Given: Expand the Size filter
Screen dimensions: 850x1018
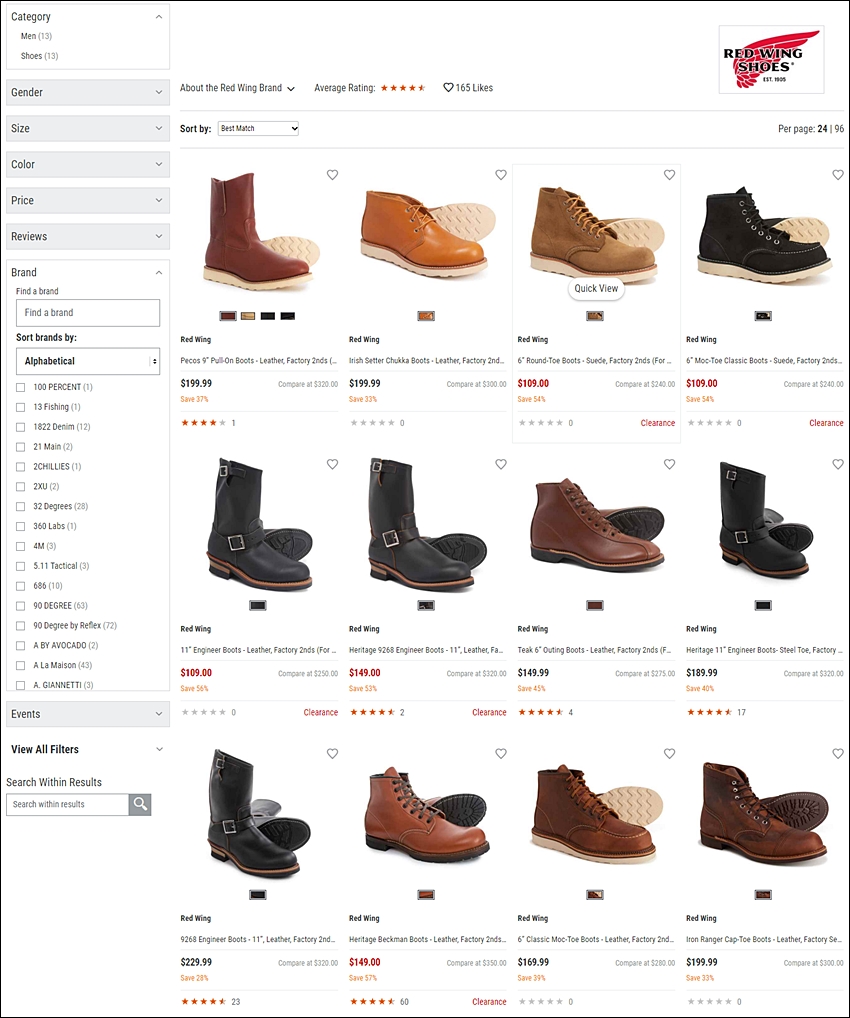Looking at the screenshot, I should coord(88,129).
